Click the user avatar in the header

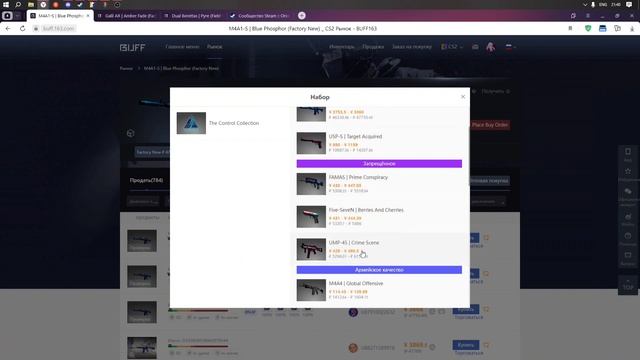pos(491,47)
